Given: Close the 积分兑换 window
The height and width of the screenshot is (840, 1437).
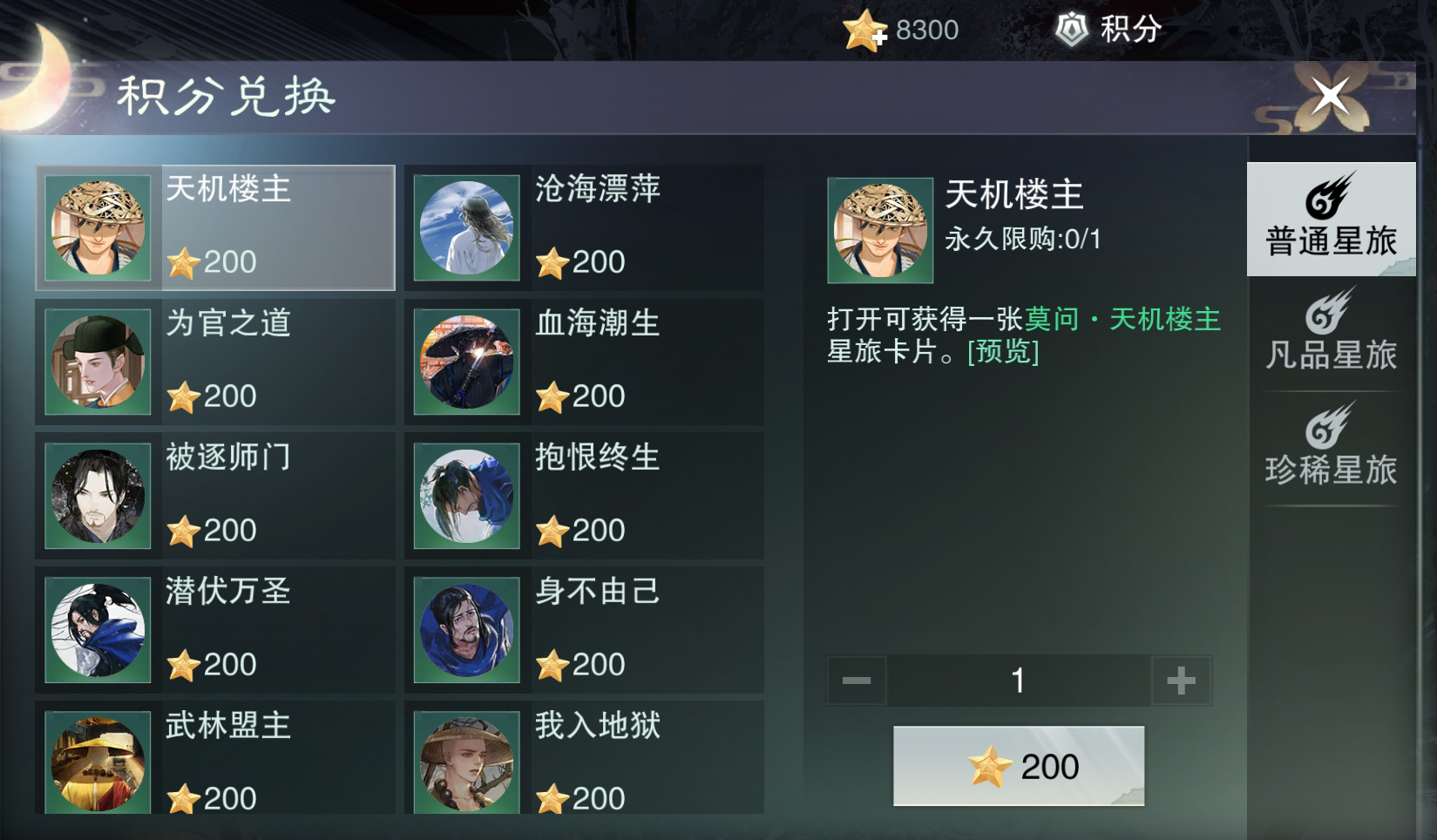Looking at the screenshot, I should click(1331, 94).
